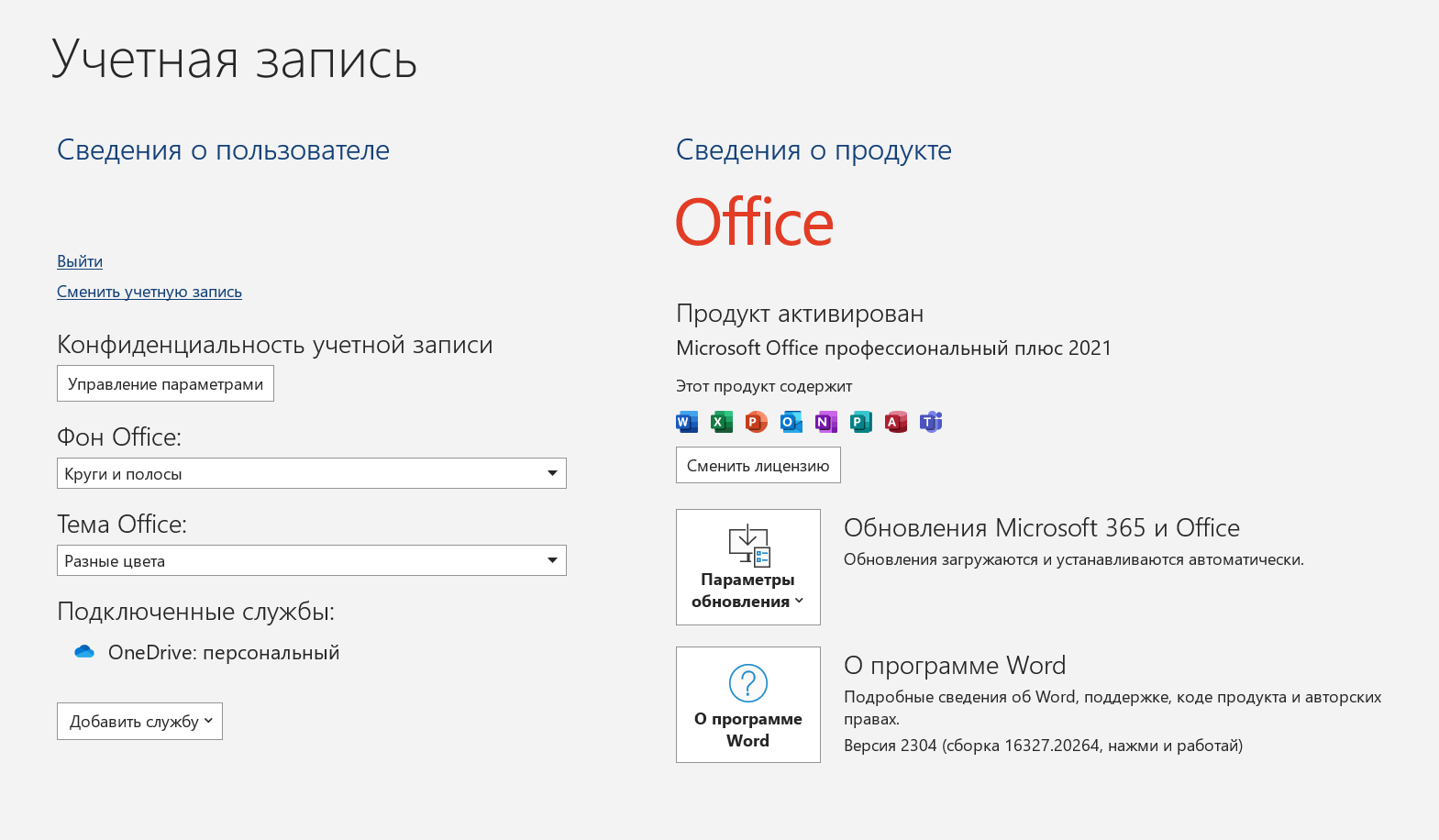1439x840 pixels.
Task: Click the Word app icon
Action: click(x=687, y=422)
